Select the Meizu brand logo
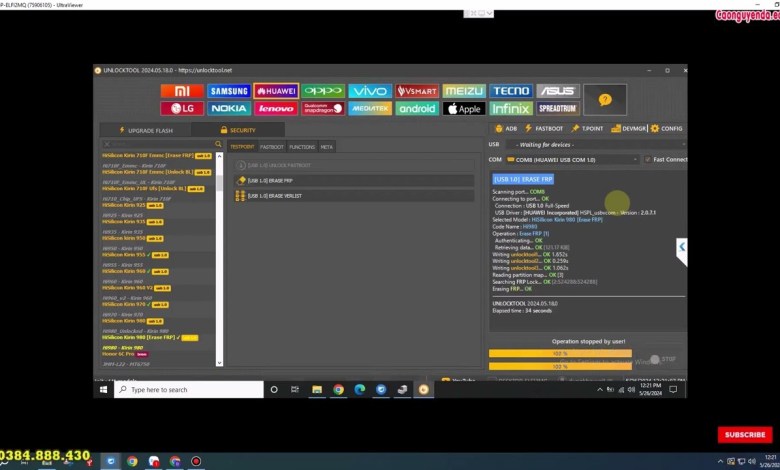Viewport: 780px width, 470px height. (x=464, y=91)
